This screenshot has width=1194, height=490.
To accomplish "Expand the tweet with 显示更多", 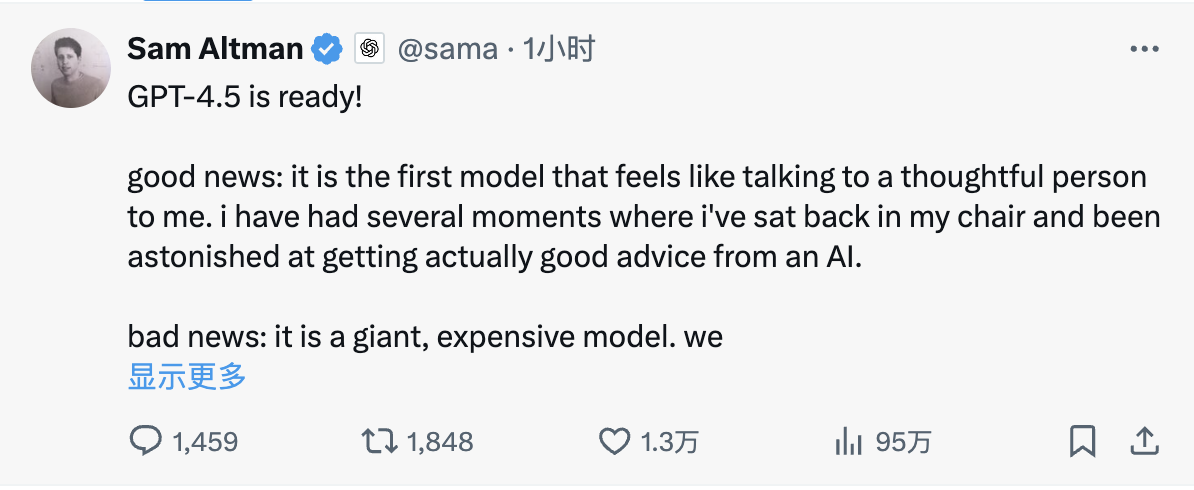I will (187, 377).
